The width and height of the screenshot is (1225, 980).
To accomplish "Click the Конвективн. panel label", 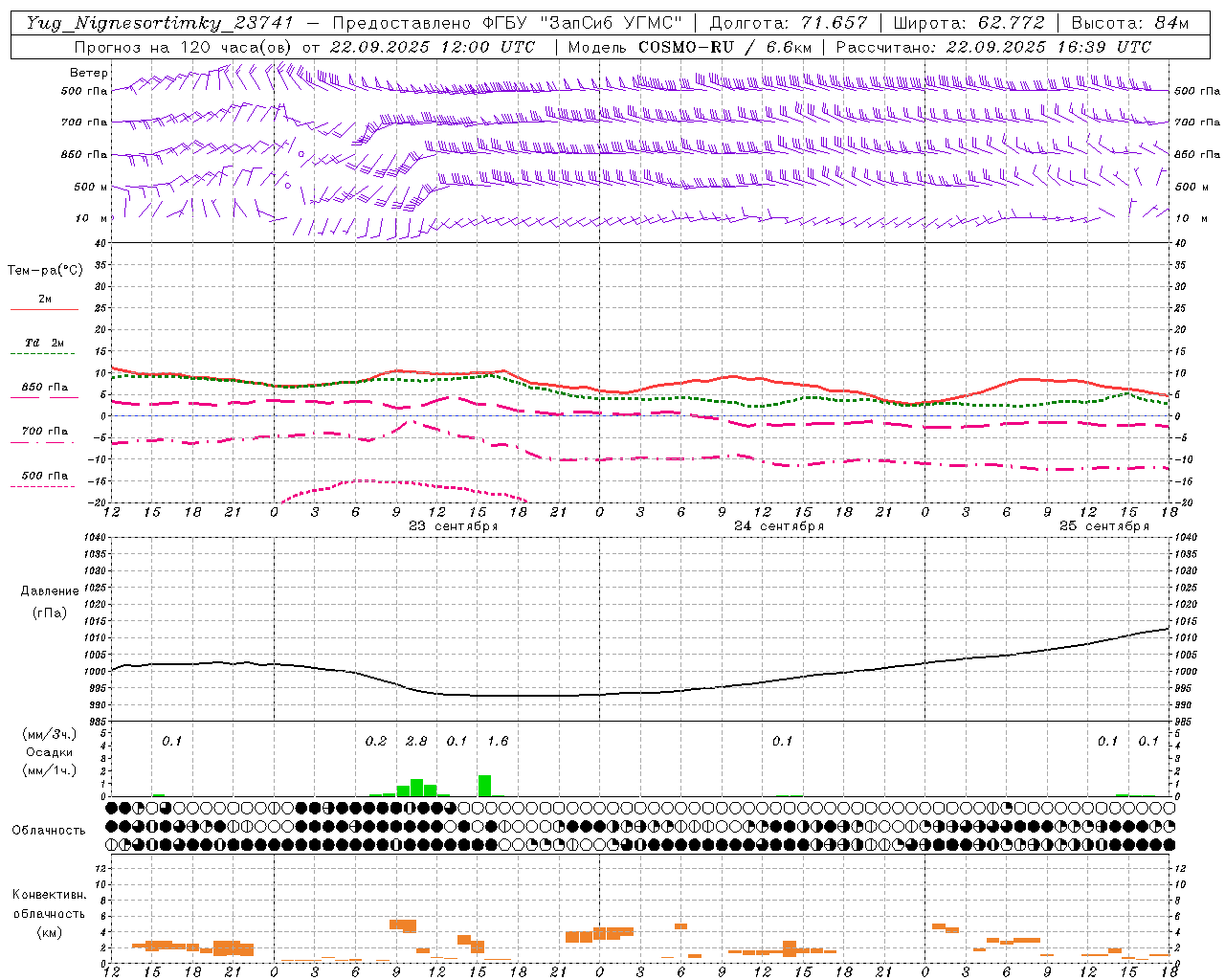I will click(49, 895).
